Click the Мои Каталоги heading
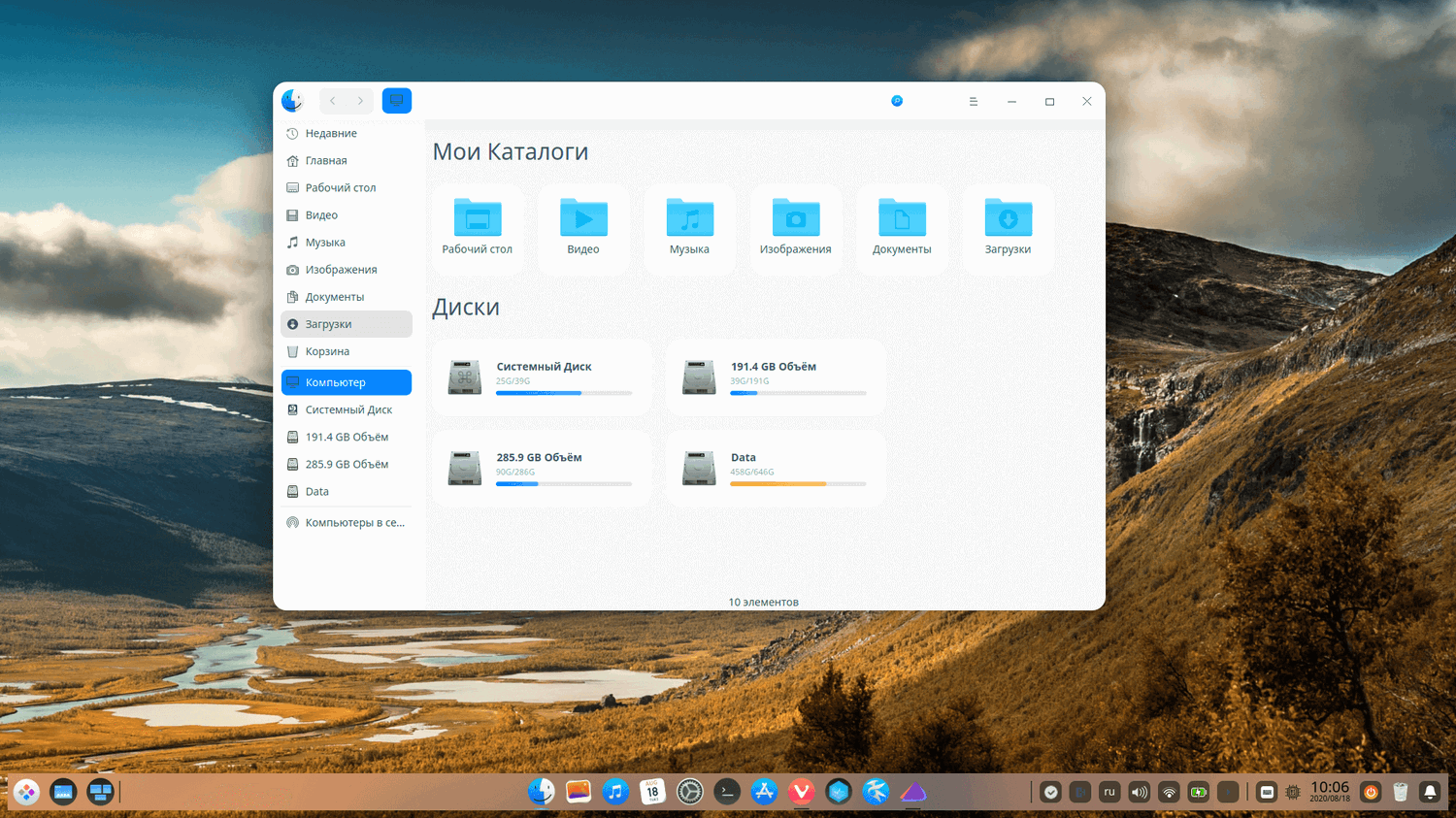The height and width of the screenshot is (818, 1456). (x=511, y=152)
